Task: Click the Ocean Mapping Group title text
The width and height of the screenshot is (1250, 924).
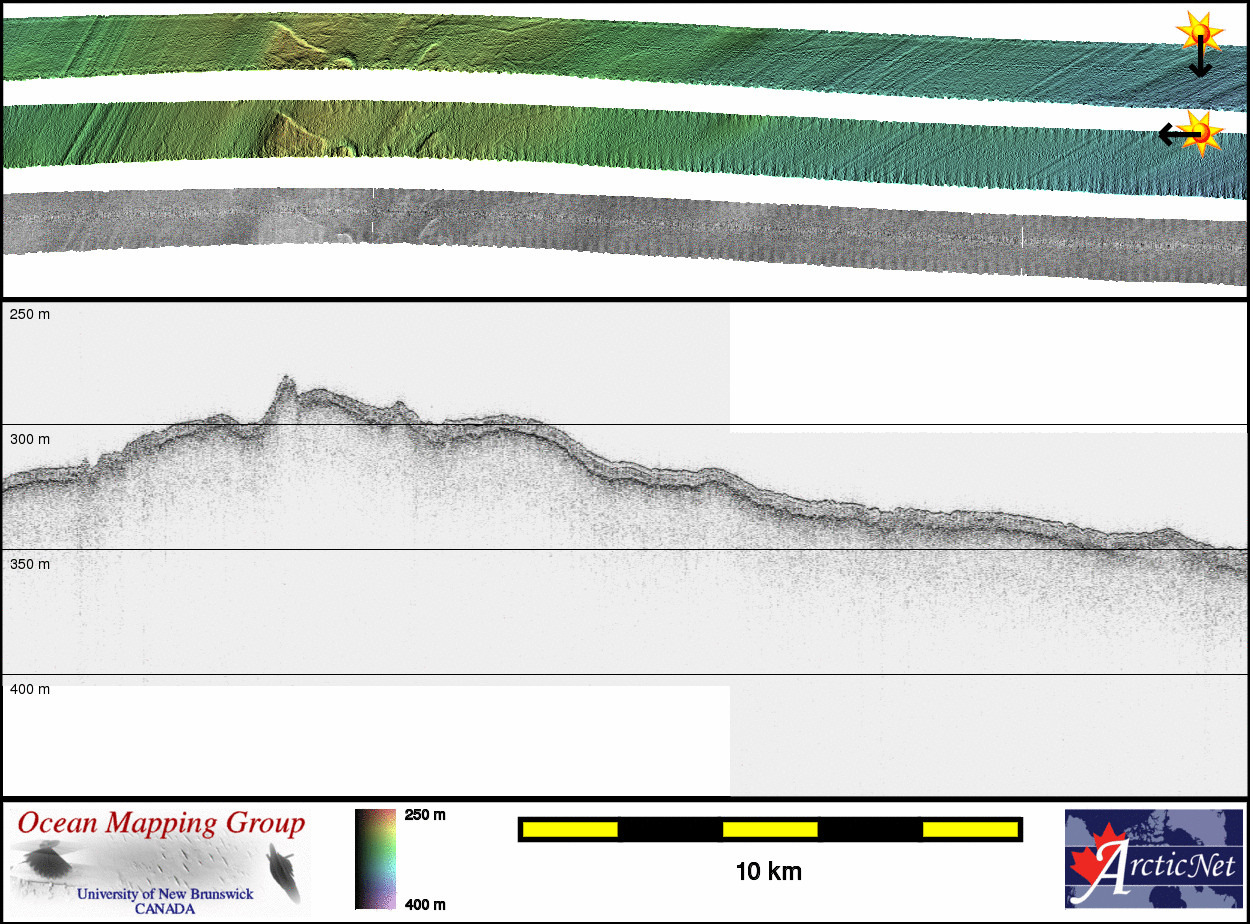Action: (x=161, y=824)
